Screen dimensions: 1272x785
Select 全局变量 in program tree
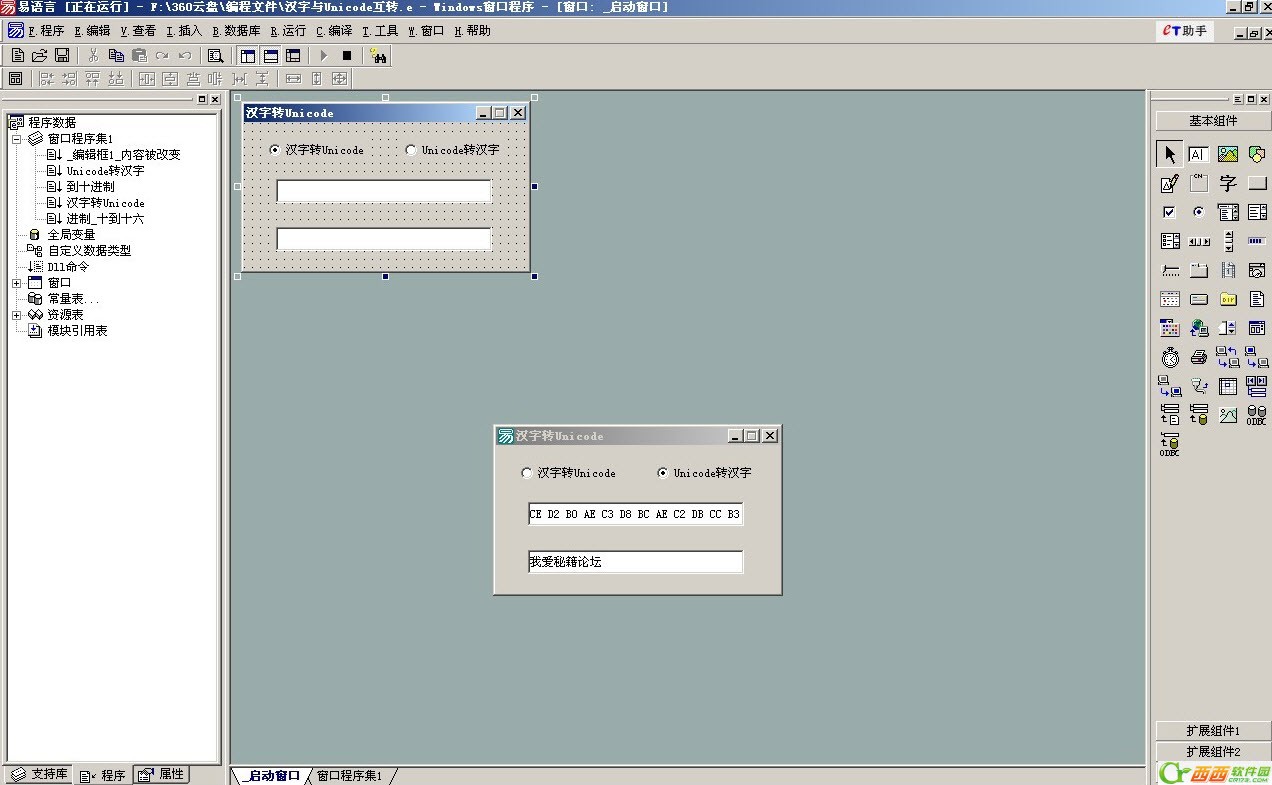[71, 235]
